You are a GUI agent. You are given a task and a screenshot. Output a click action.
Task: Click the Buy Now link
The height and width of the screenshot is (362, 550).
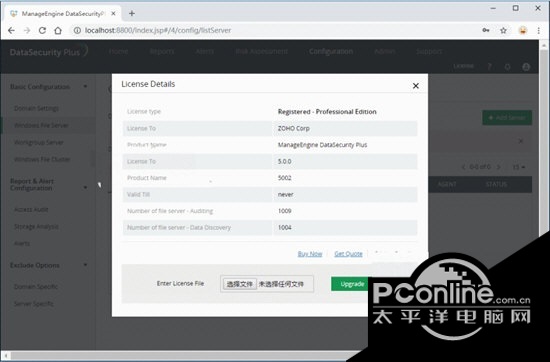[x=310, y=254]
